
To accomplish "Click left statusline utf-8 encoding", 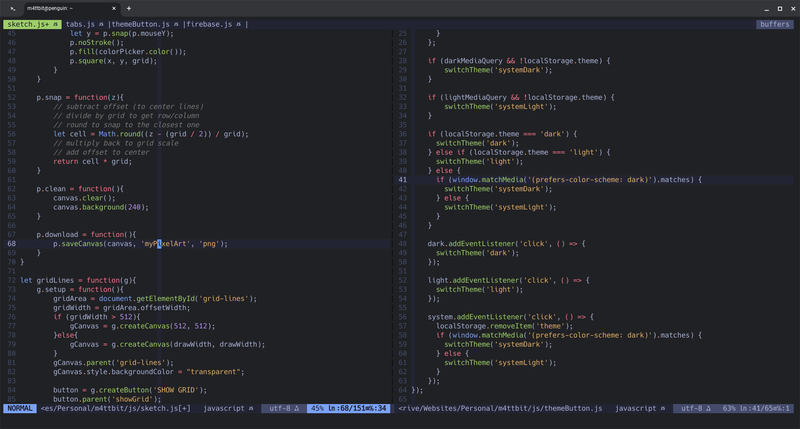I will coord(280,408).
